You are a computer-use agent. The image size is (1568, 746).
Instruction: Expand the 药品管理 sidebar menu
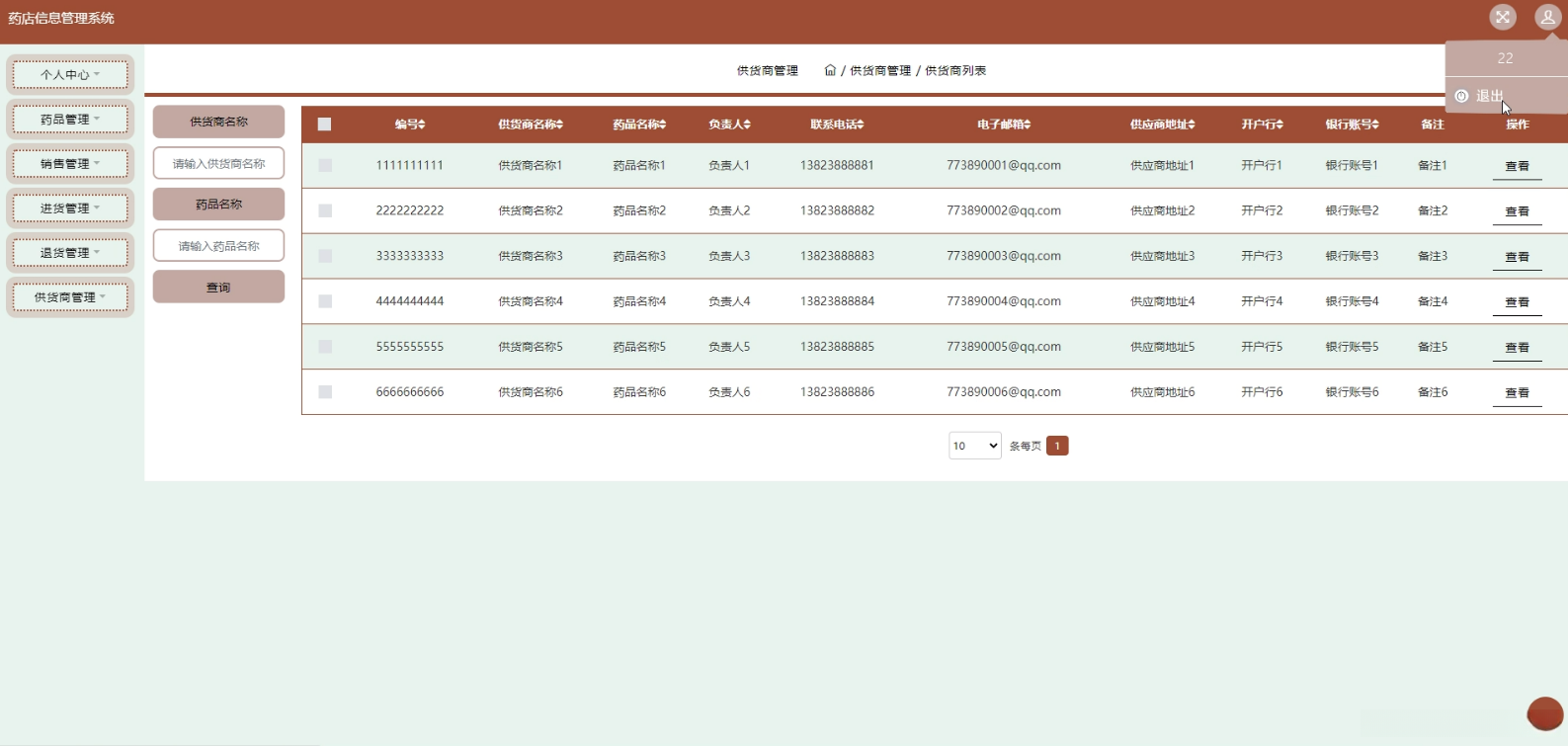click(x=70, y=120)
